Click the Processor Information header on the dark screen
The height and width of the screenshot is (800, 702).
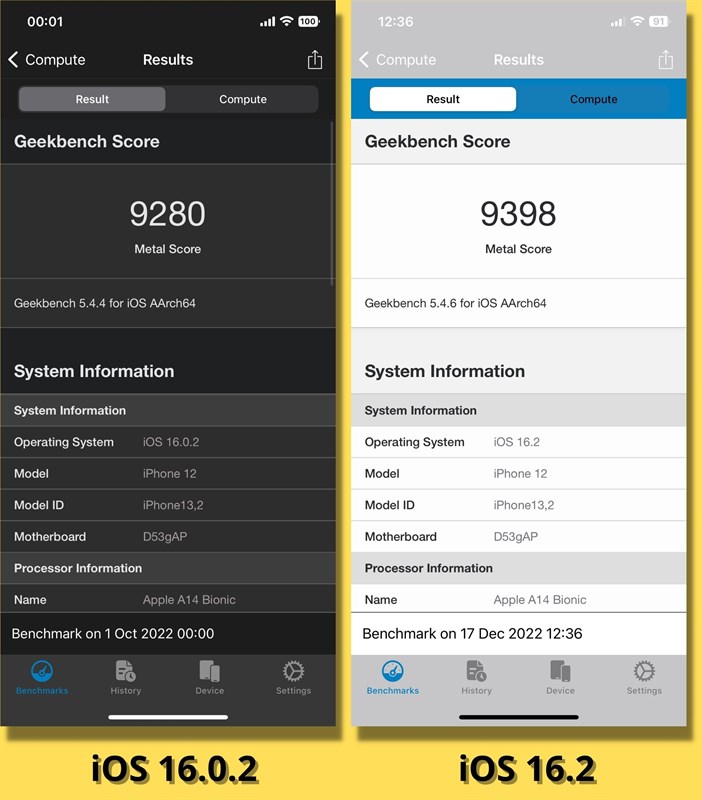[x=168, y=568]
